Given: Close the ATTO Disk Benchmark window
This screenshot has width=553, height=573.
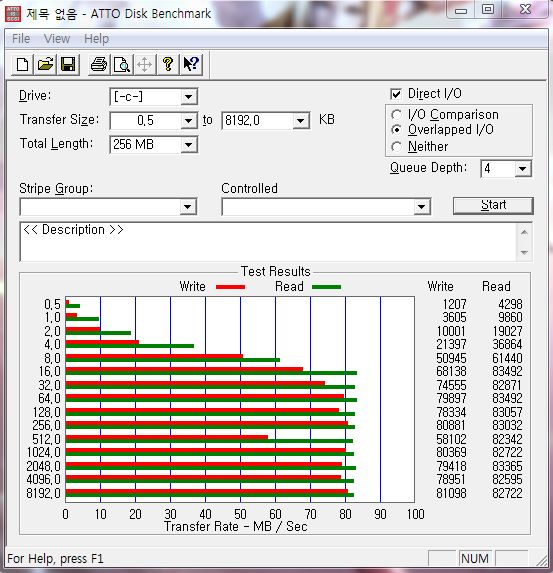Looking at the screenshot, I should 525,10.
